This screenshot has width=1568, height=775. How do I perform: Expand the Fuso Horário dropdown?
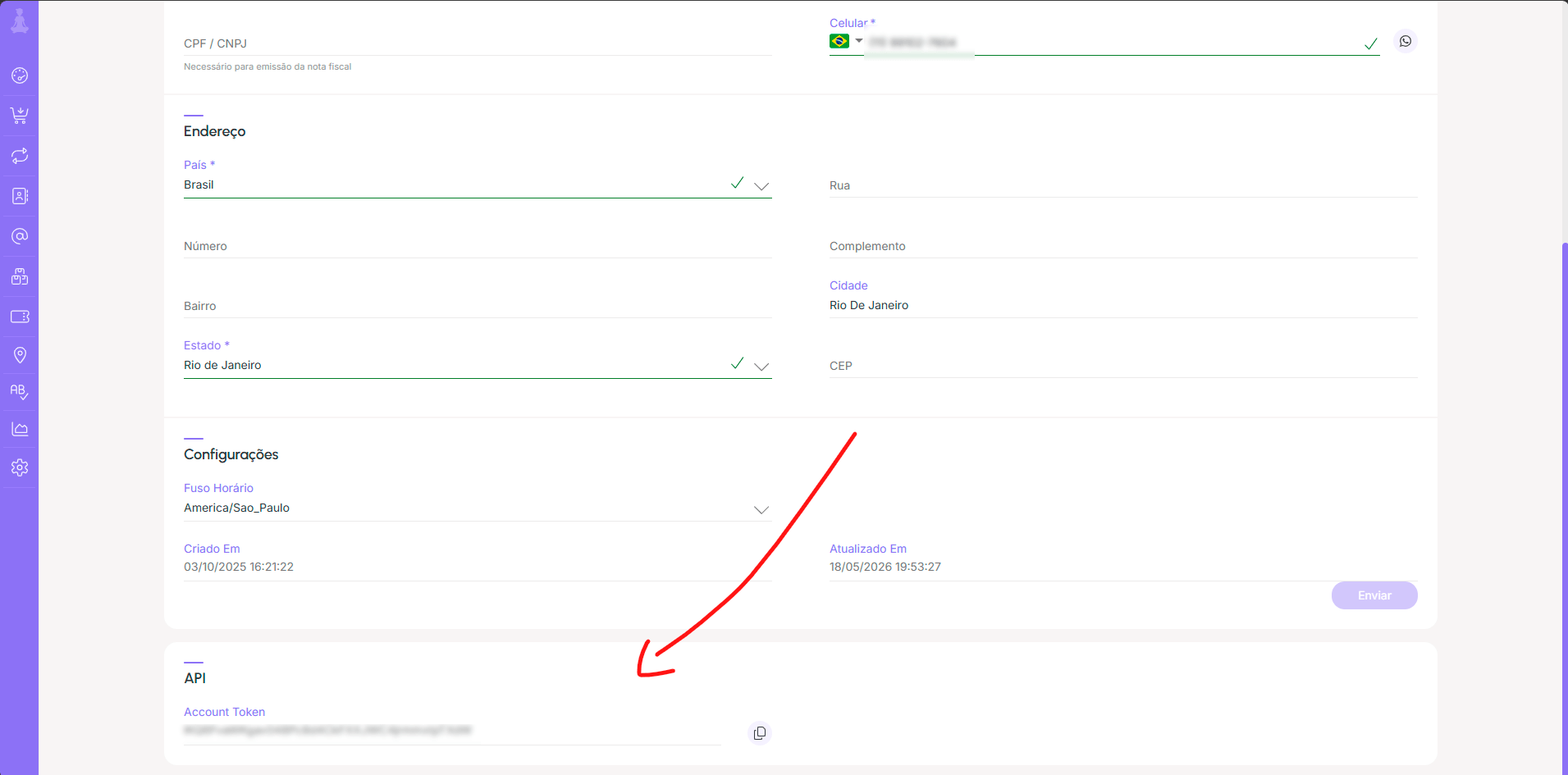click(761, 509)
